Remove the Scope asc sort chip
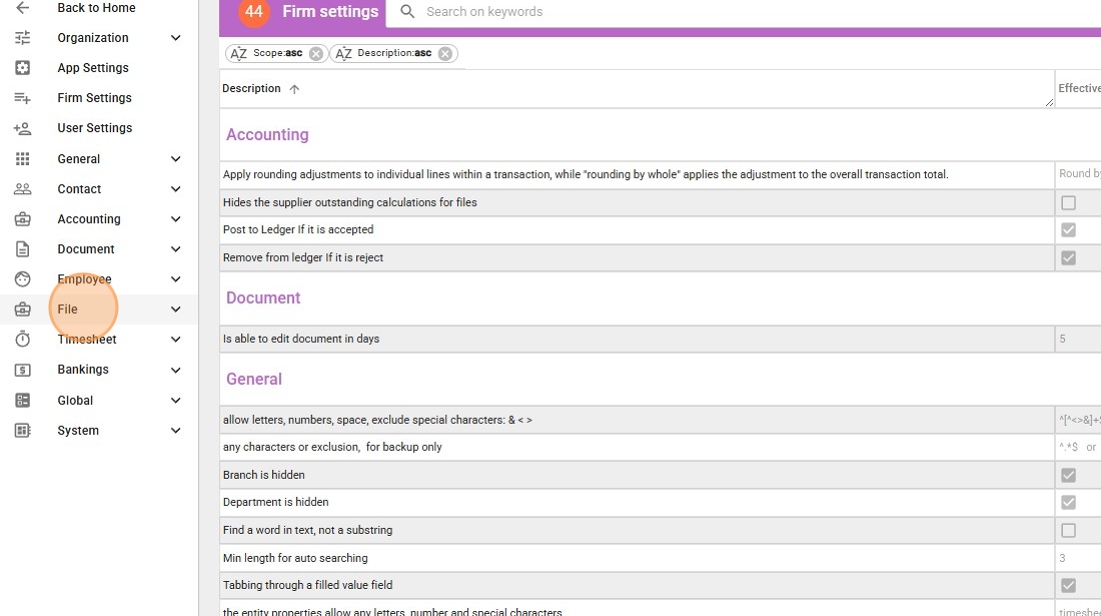 (x=316, y=54)
